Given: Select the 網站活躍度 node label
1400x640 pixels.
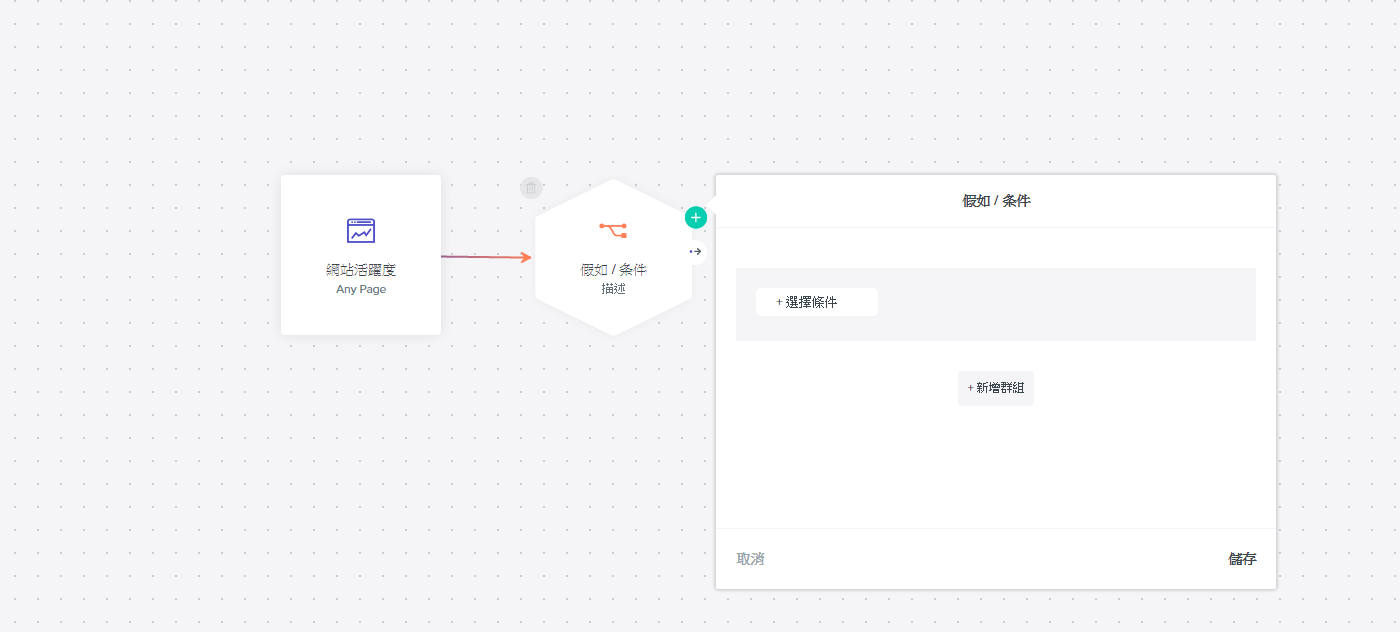Looking at the screenshot, I should pos(361,270).
